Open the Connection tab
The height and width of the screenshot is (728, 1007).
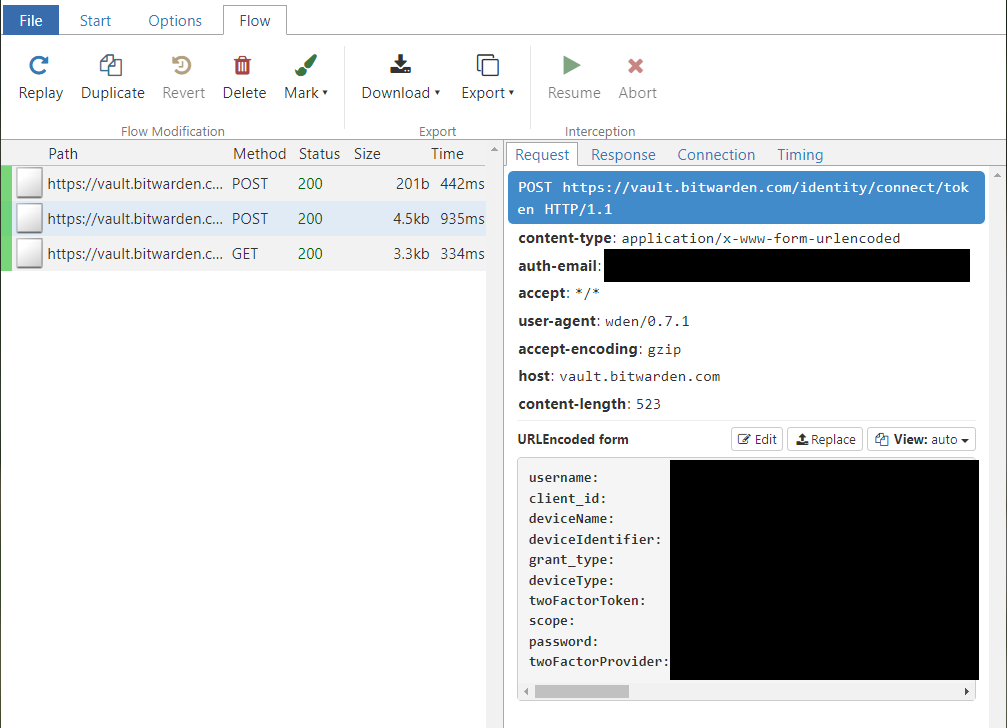click(x=716, y=155)
